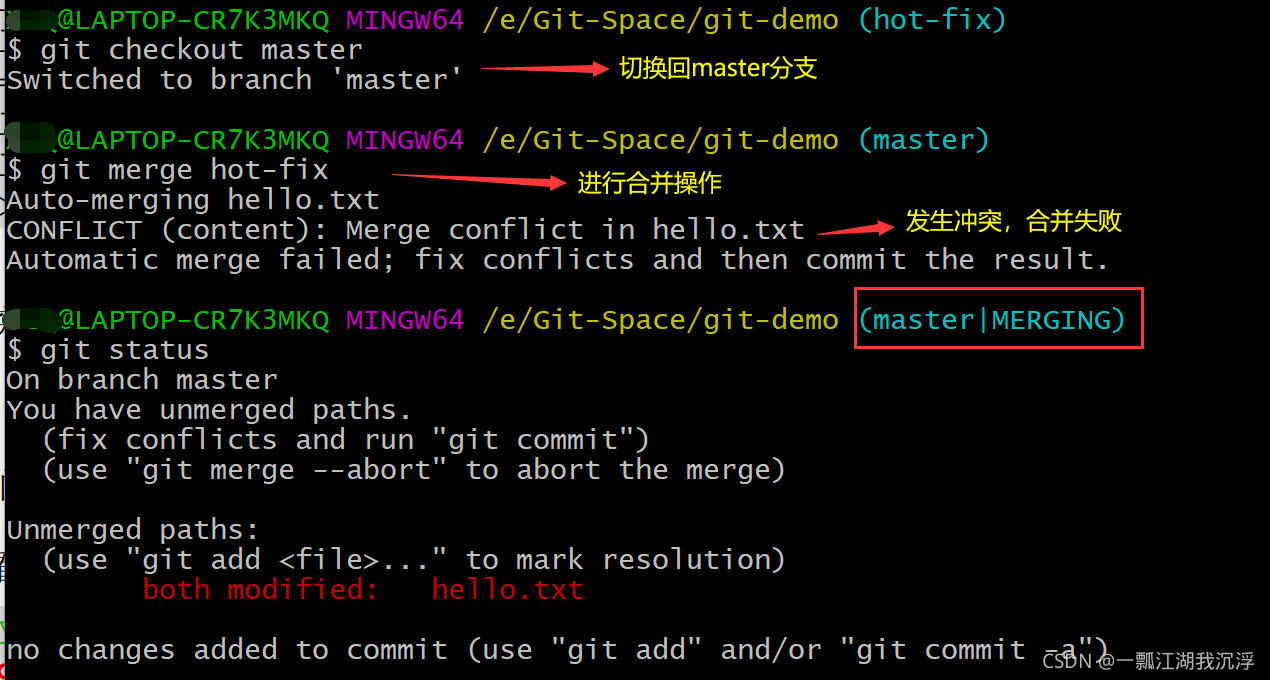Image resolution: width=1270 pixels, height=680 pixels.
Task: Select the "Switched to branch 'master'" output
Action: (x=235, y=80)
